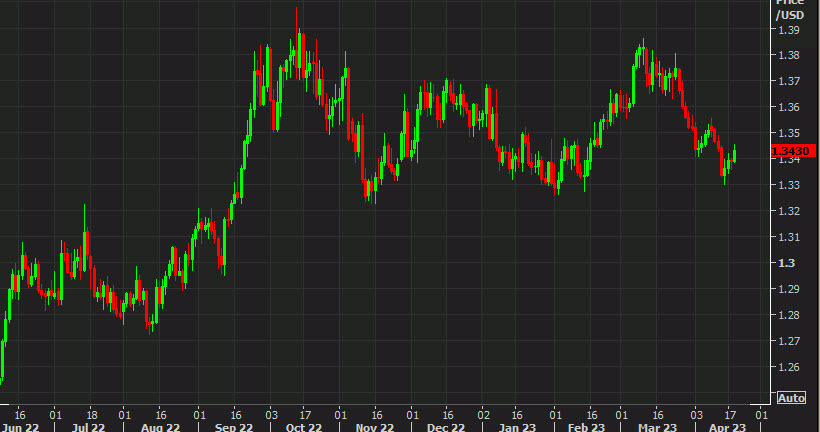Click the 18 date tick in Jul 22

(x=92, y=415)
